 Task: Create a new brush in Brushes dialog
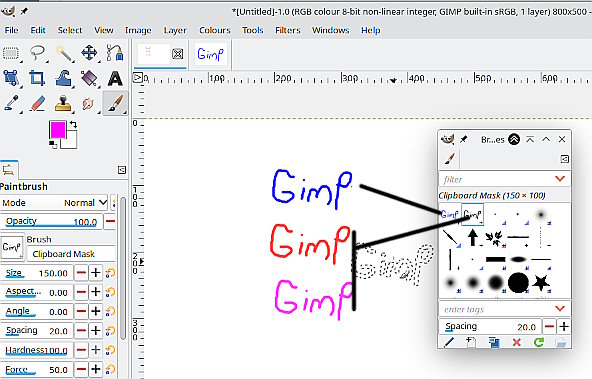pyautogui.click(x=471, y=342)
